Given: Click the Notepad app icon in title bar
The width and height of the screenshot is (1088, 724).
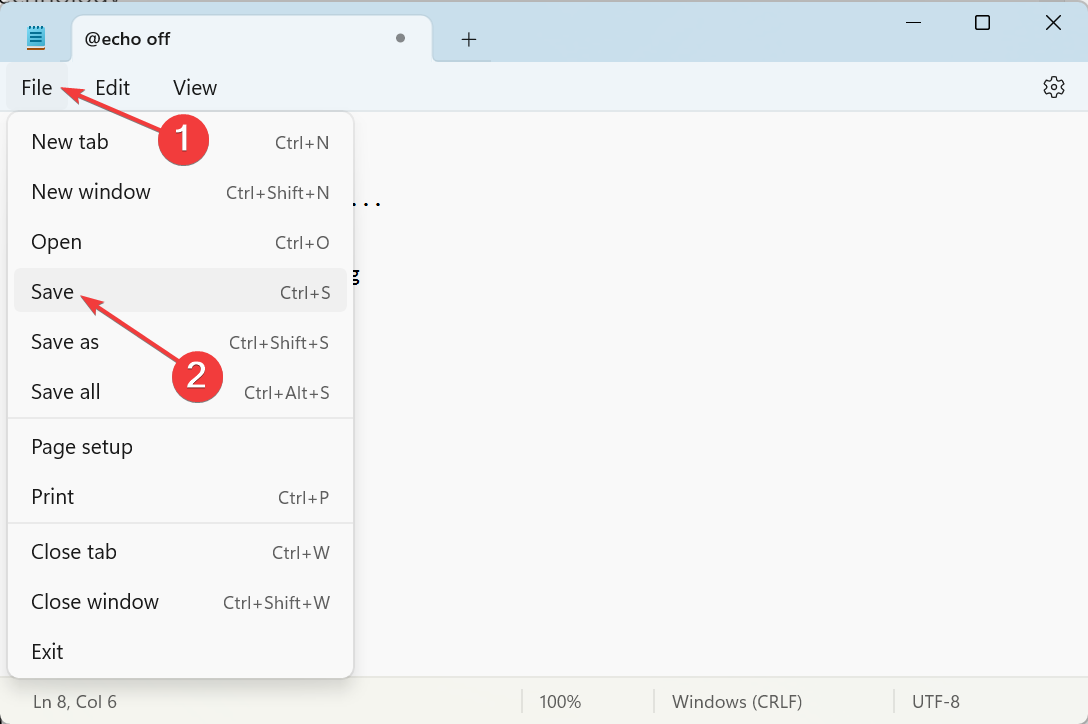Looking at the screenshot, I should click(37, 38).
